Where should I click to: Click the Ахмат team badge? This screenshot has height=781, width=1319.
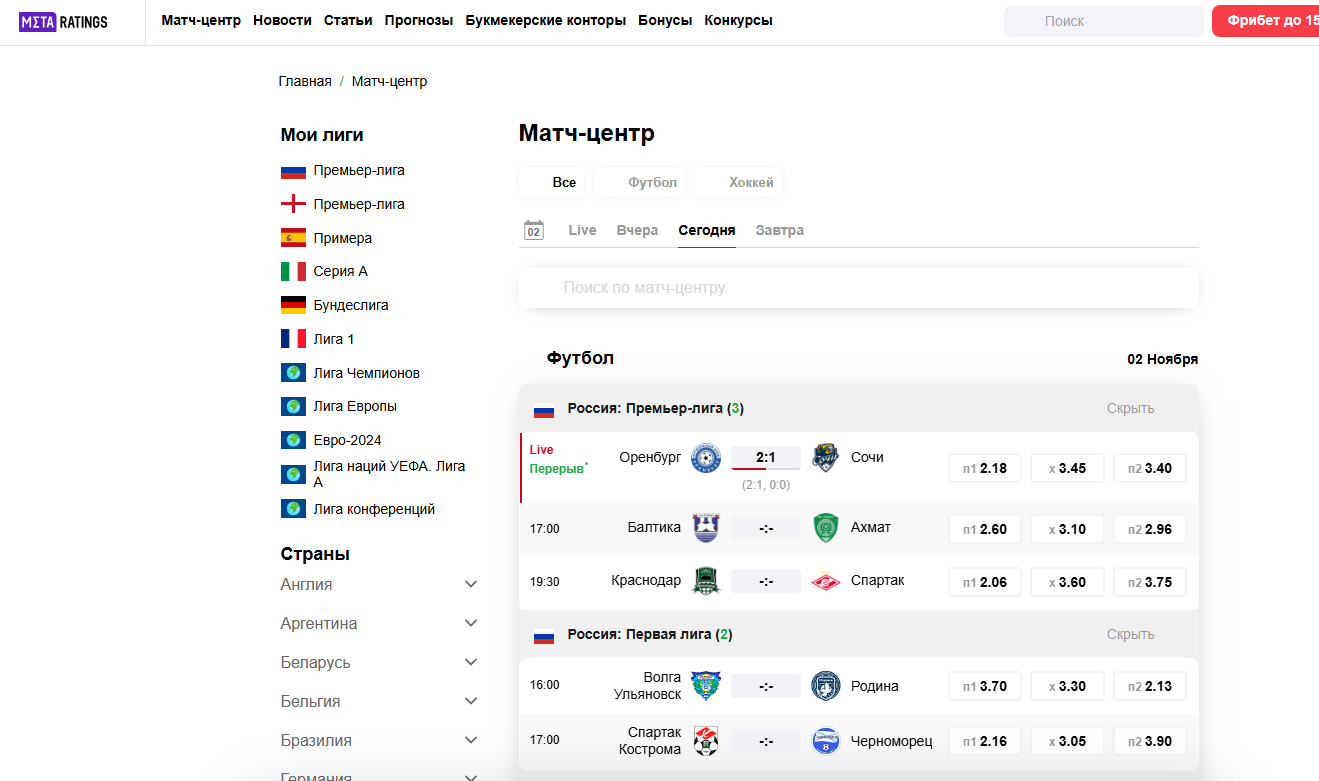click(826, 528)
